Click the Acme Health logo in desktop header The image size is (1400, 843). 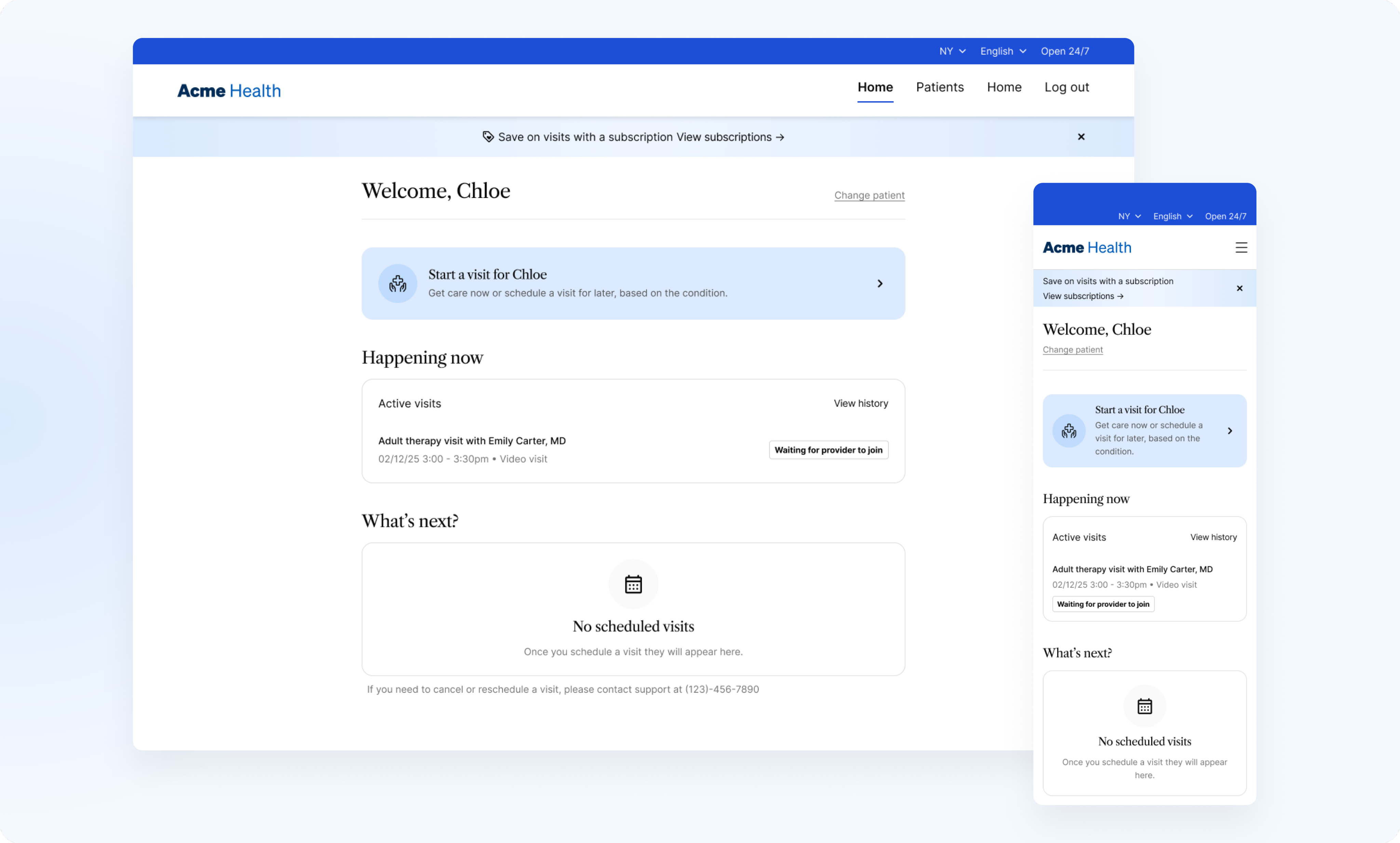click(229, 91)
